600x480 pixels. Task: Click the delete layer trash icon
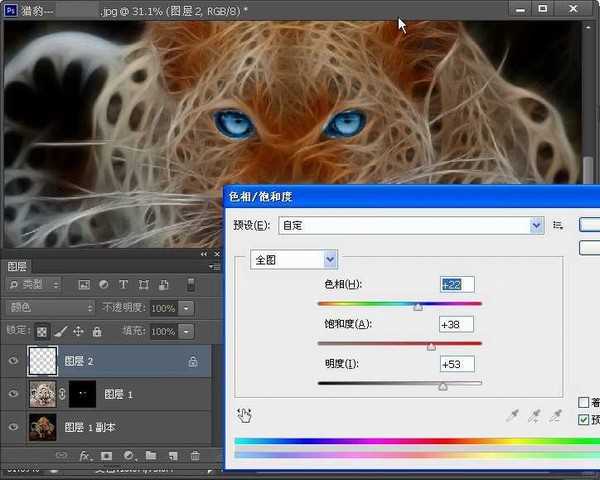[195, 456]
